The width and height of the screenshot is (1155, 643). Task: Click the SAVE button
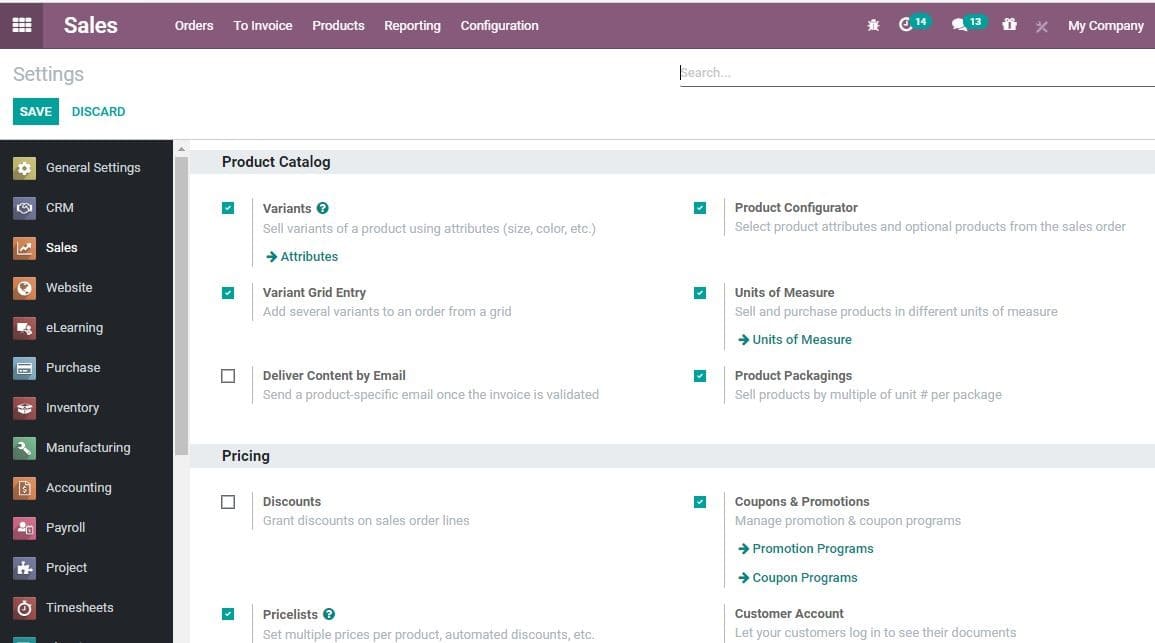coord(35,111)
